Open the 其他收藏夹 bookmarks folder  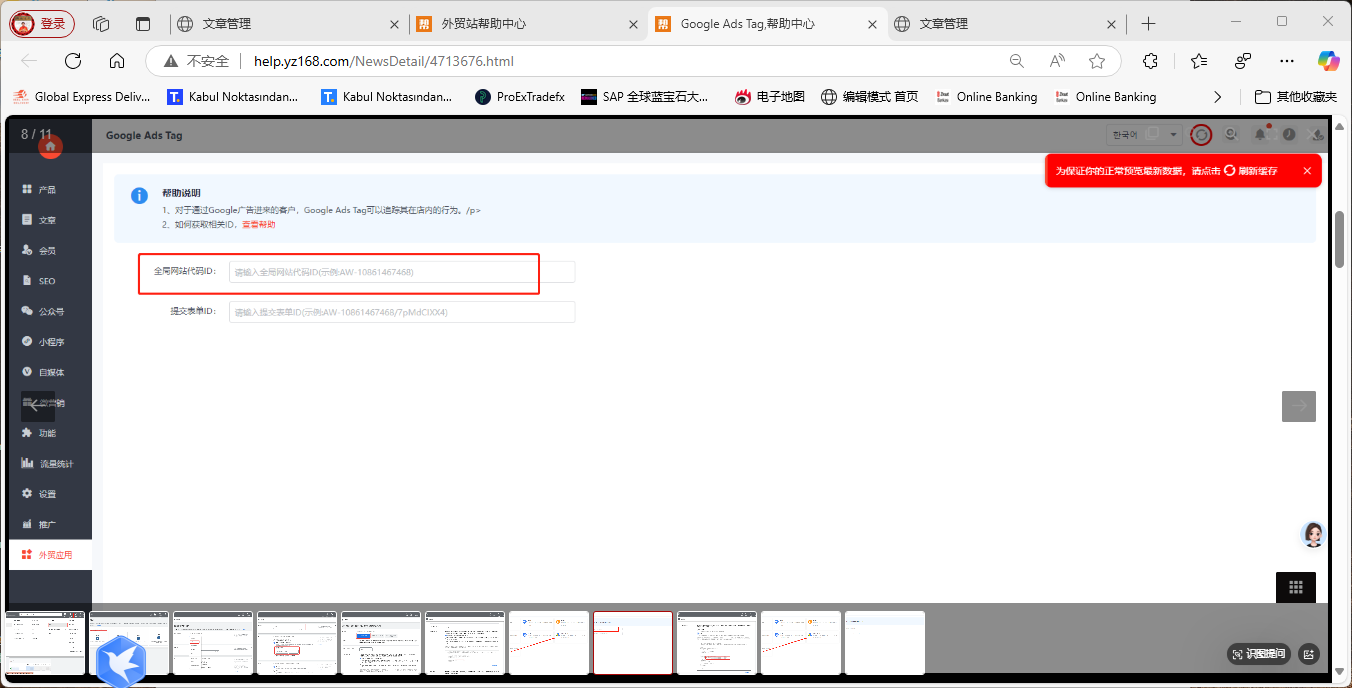click(x=1296, y=97)
